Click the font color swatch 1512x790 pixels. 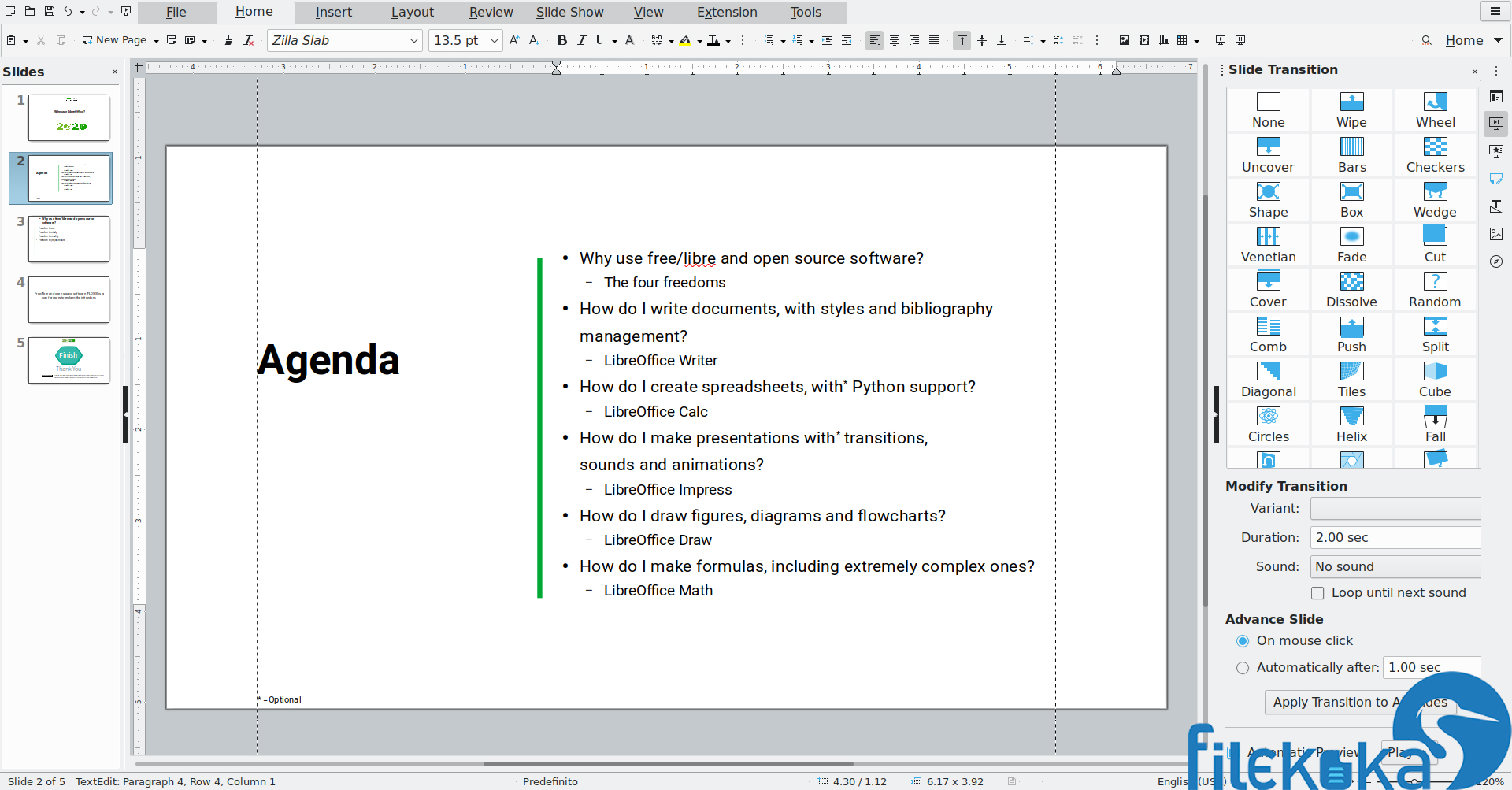click(x=713, y=40)
